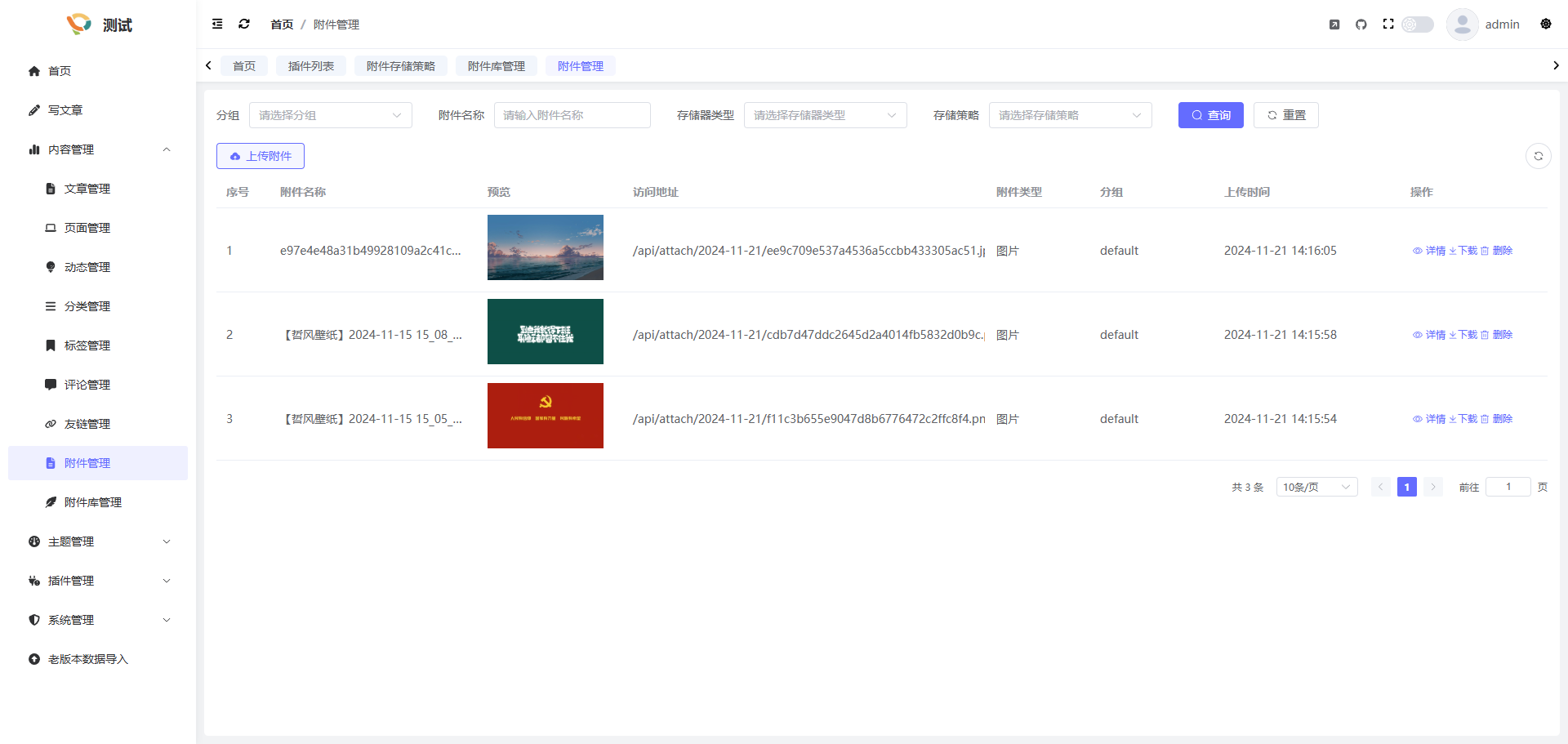Viewport: 1568px width, 744px height.
Task: Open 文章管理 in the sidebar
Action: [x=87, y=189]
